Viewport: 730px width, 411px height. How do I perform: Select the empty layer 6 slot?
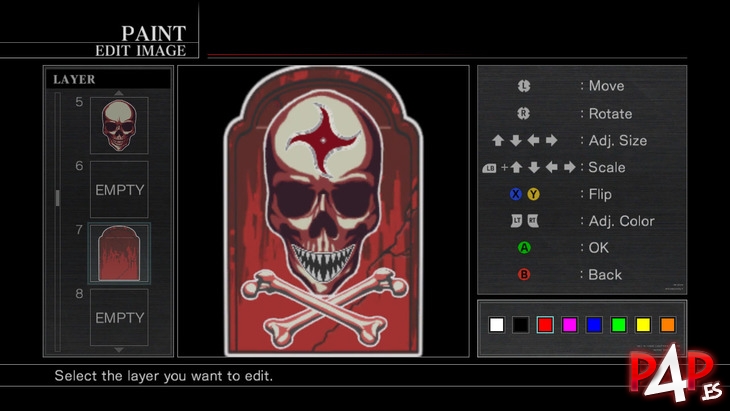click(x=119, y=189)
